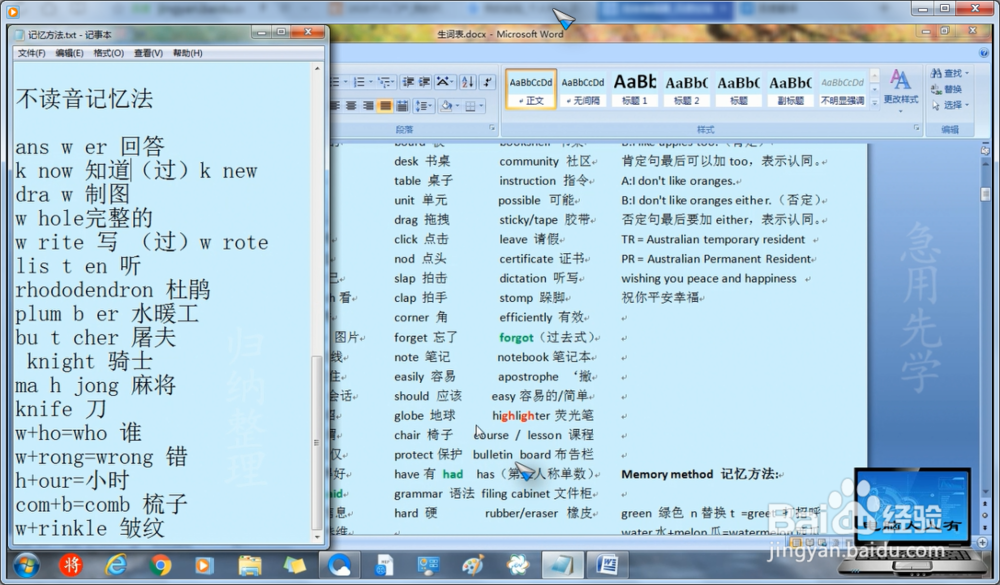
Task: Open Notepad 编辑(E) menu
Action: [x=69, y=53]
